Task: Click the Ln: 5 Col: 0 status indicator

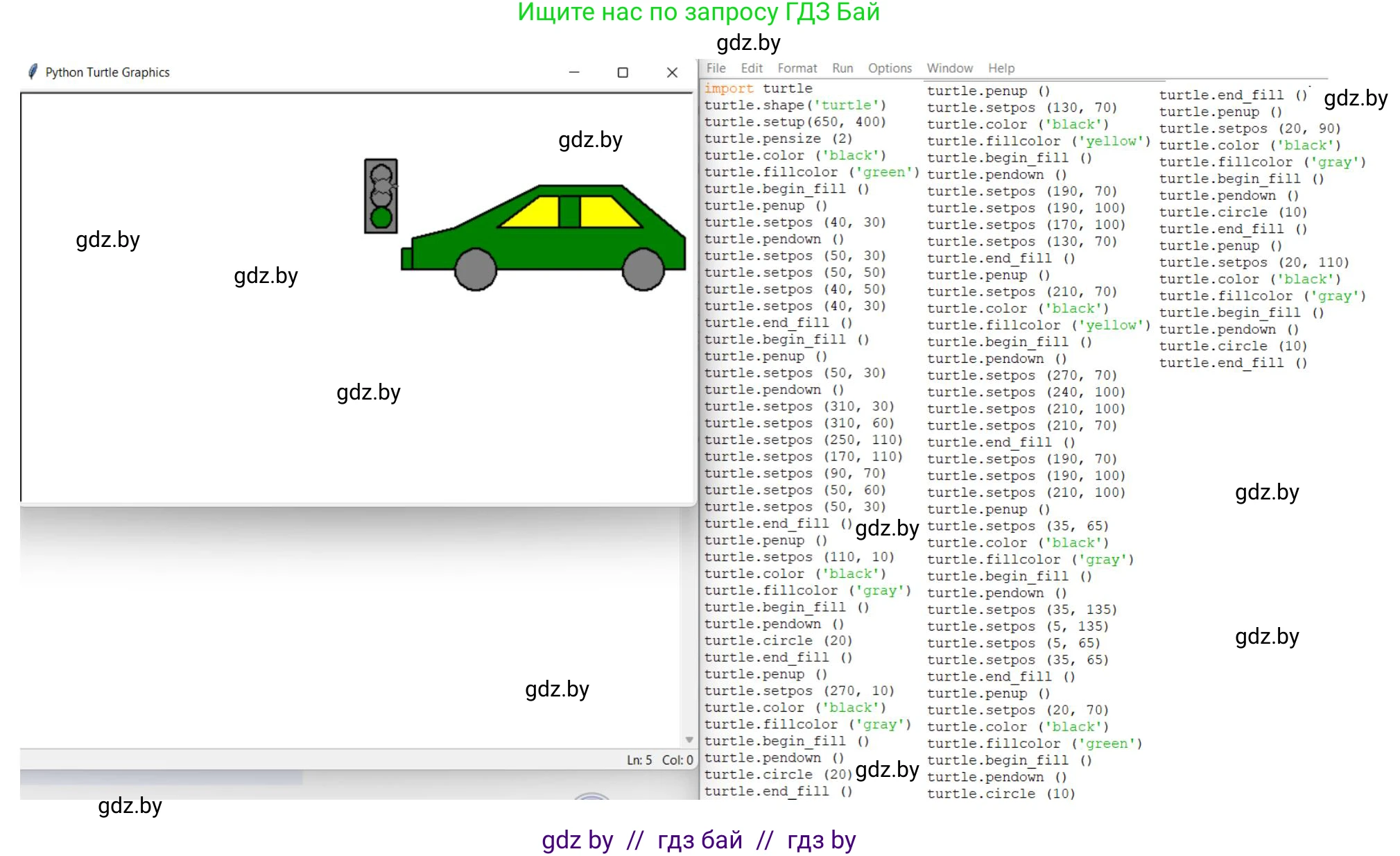Action: [x=659, y=760]
